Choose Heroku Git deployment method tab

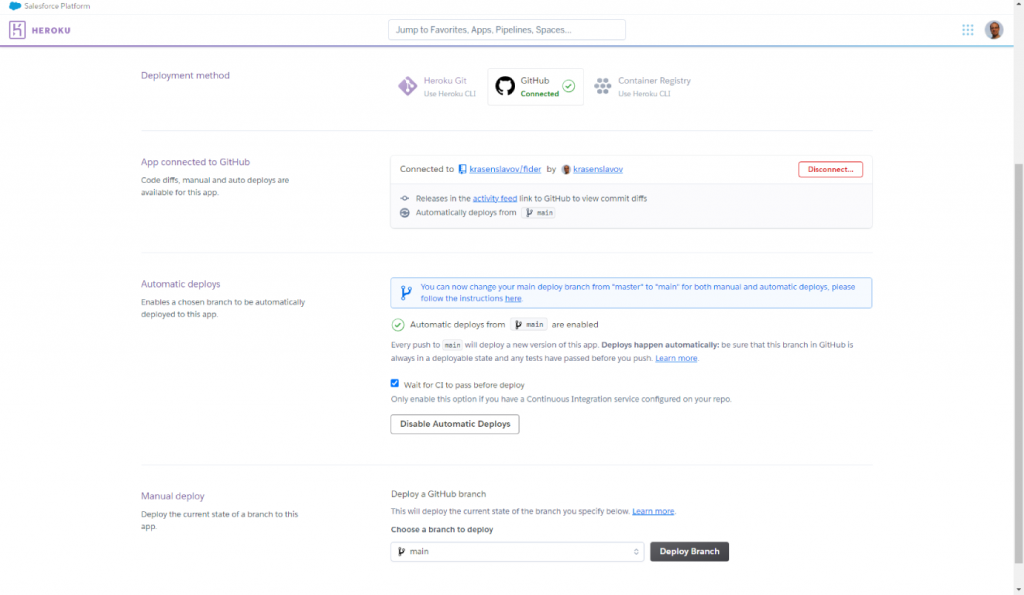438,87
